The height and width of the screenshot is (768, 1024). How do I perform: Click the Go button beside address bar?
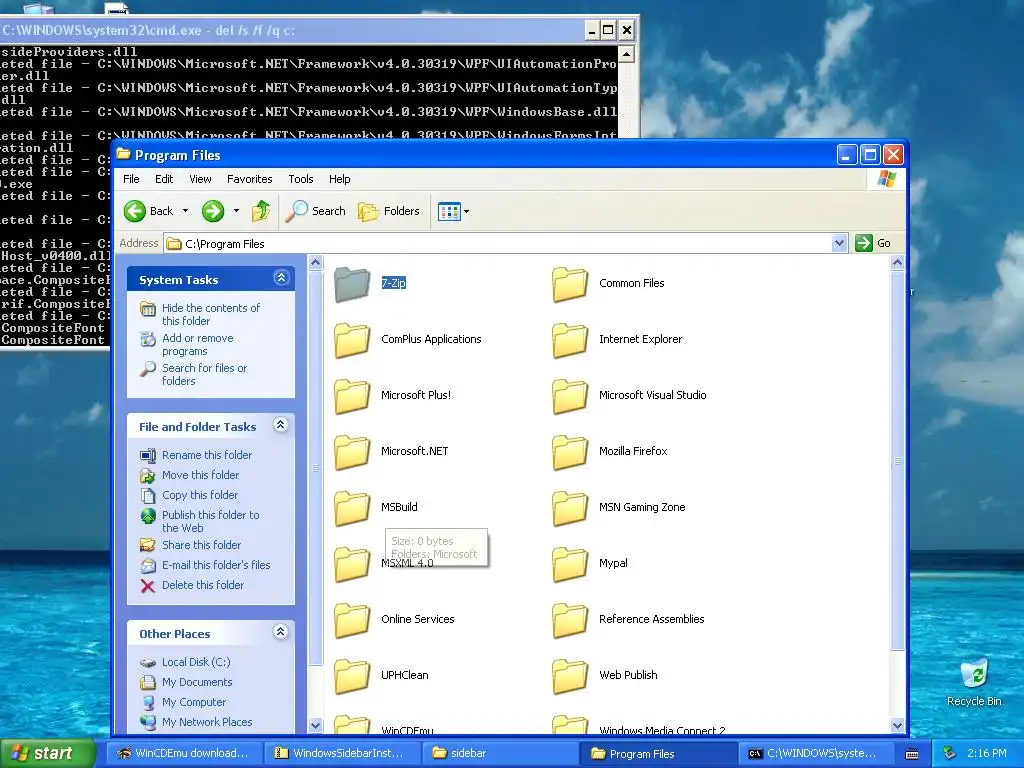pyautogui.click(x=873, y=243)
